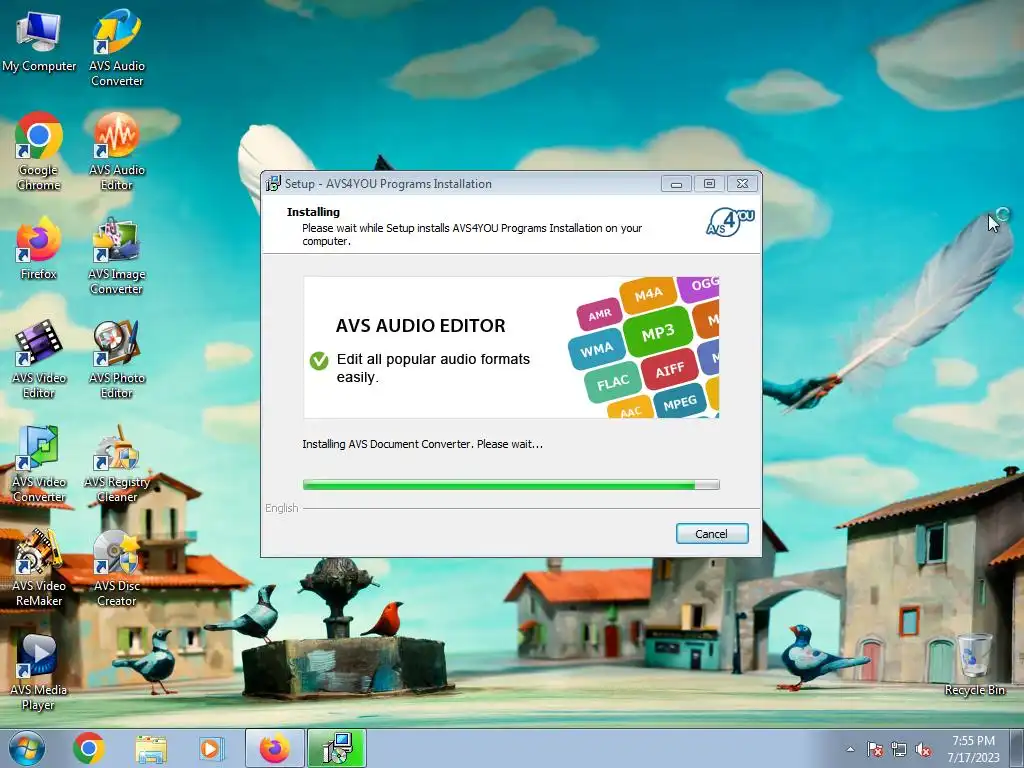Open the Recycle Bin
The width and height of the screenshot is (1024, 768).
point(974,664)
